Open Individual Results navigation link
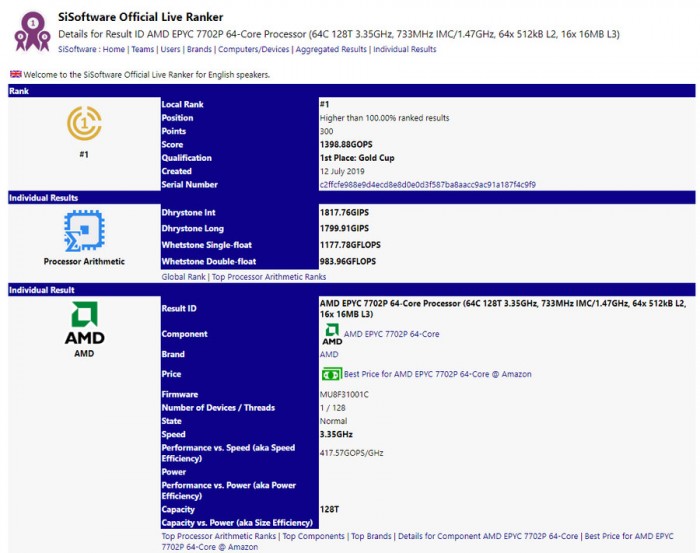This screenshot has width=700, height=553. coord(404,49)
